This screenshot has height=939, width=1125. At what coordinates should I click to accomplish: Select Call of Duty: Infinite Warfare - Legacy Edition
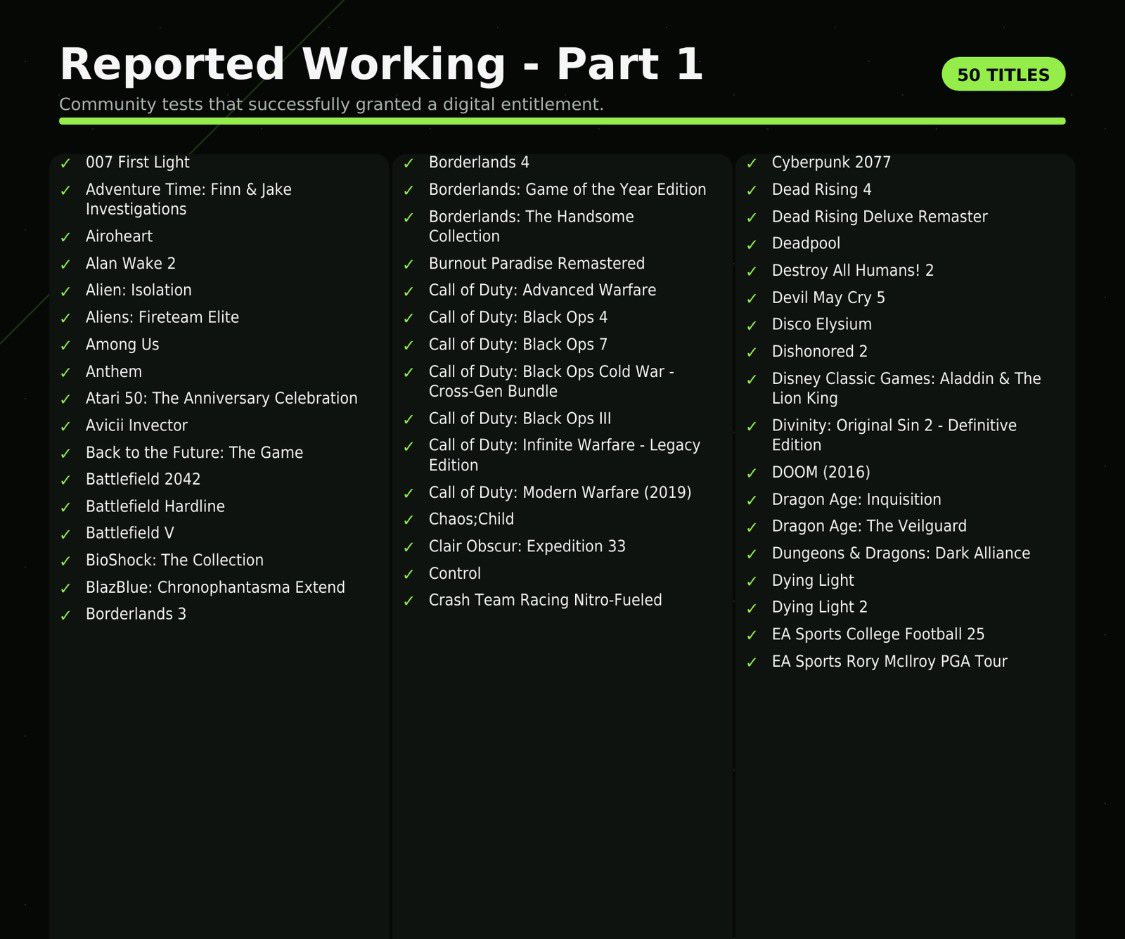click(x=564, y=455)
